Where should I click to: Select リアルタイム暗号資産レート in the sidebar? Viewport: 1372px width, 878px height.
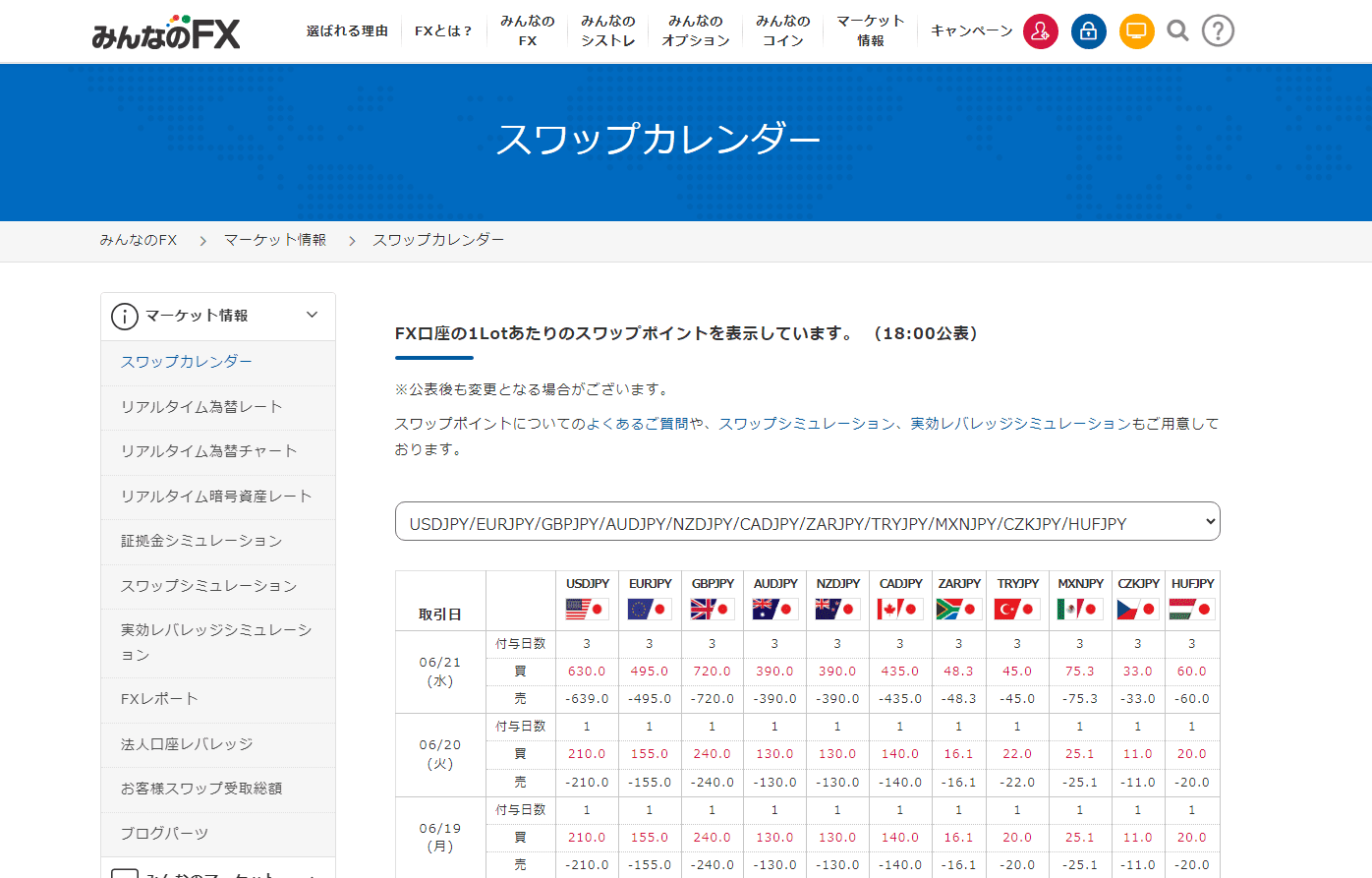pos(218,497)
